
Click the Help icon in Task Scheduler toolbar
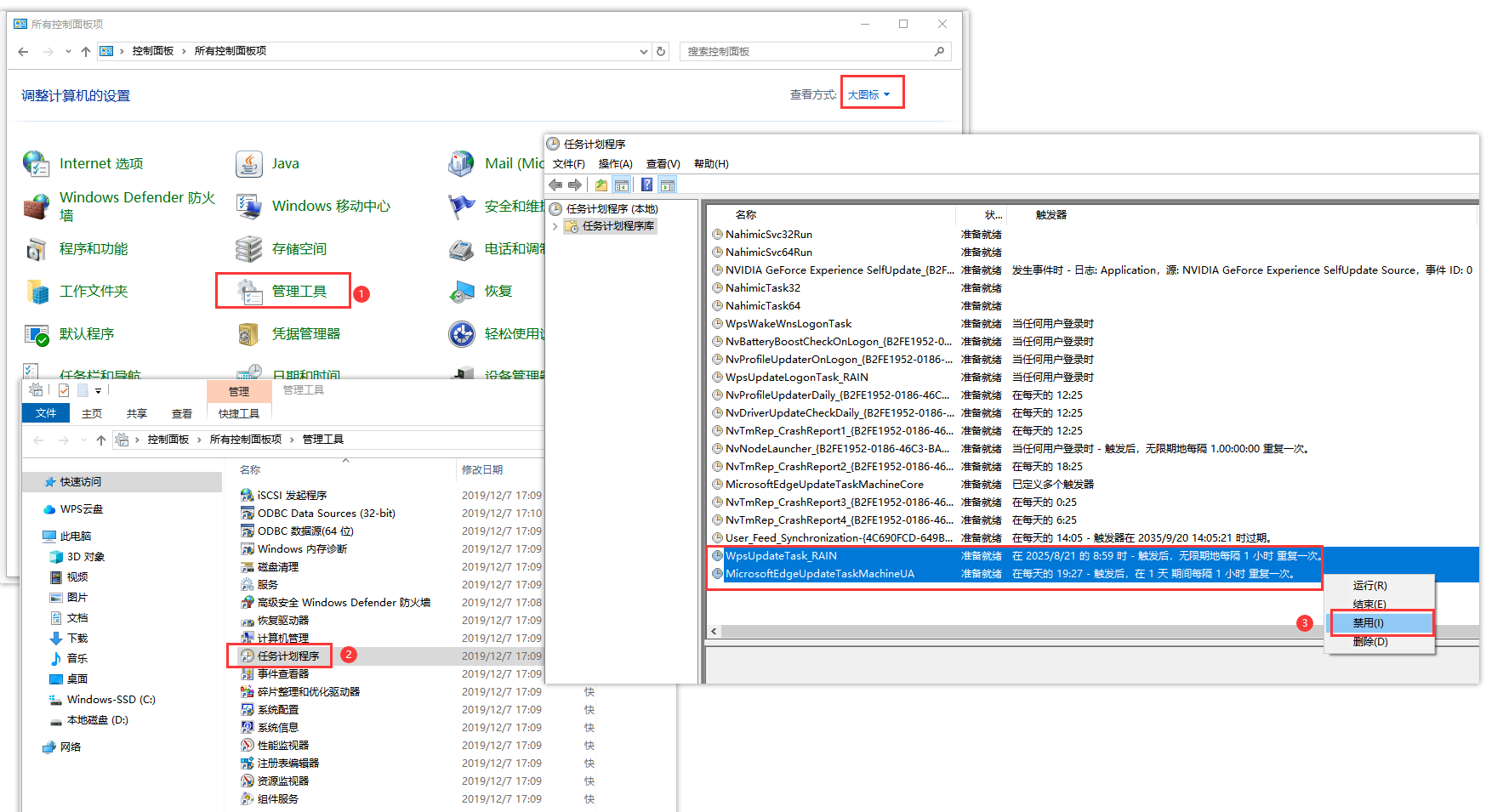click(646, 185)
